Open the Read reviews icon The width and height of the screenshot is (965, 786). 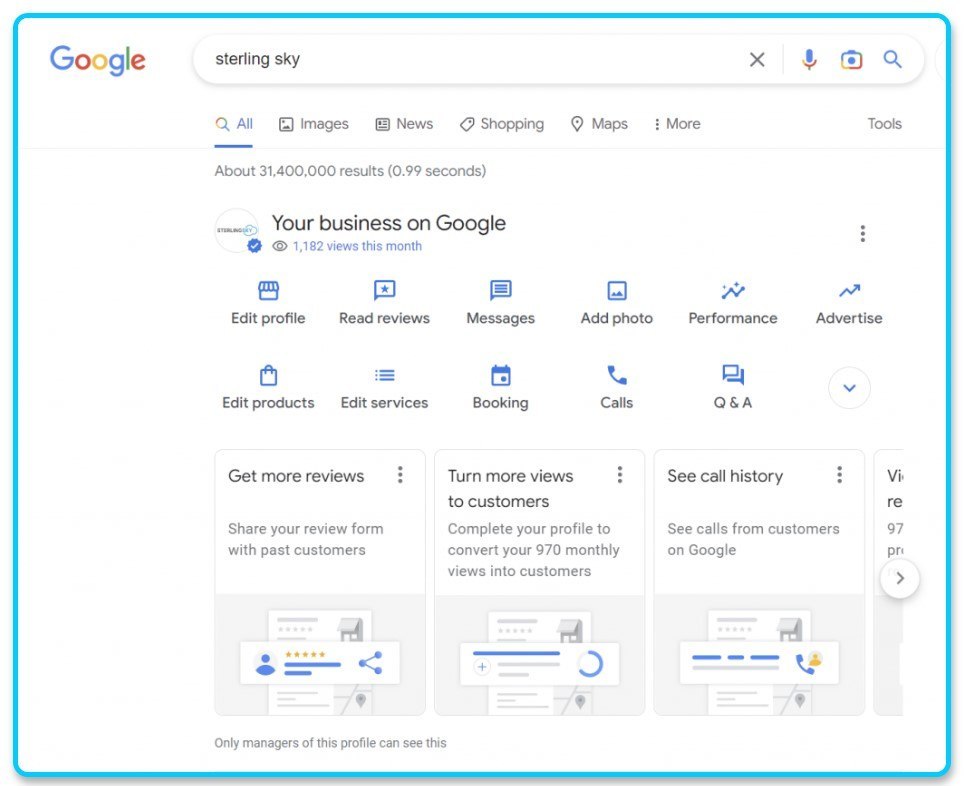coord(385,290)
